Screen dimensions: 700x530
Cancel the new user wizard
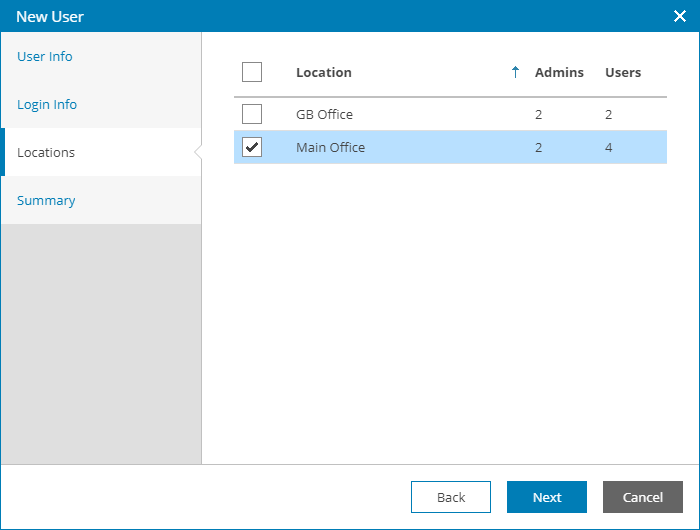pos(642,497)
